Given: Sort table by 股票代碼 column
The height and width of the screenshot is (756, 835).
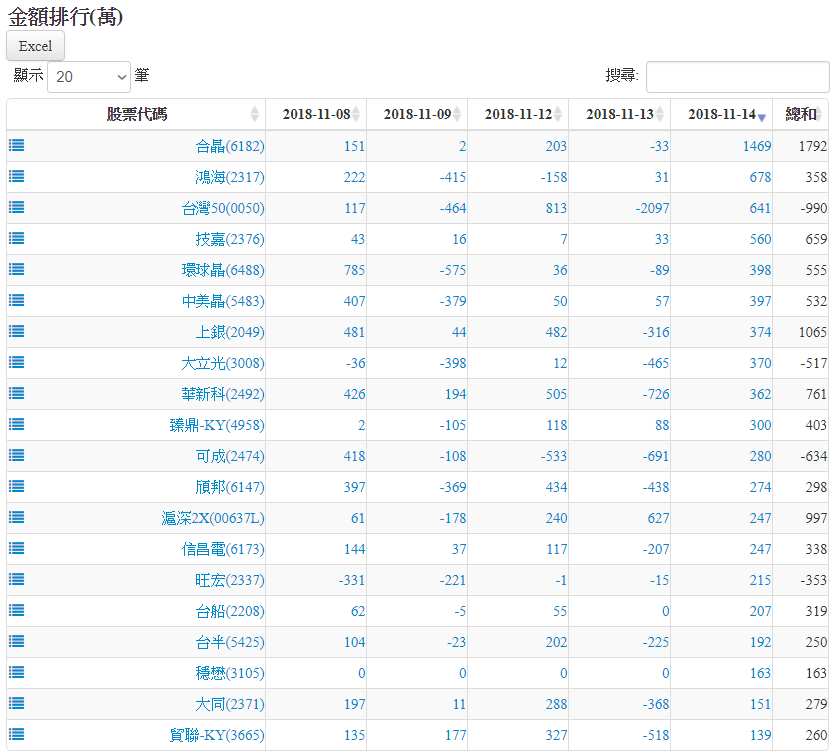Looking at the screenshot, I should point(137,114).
